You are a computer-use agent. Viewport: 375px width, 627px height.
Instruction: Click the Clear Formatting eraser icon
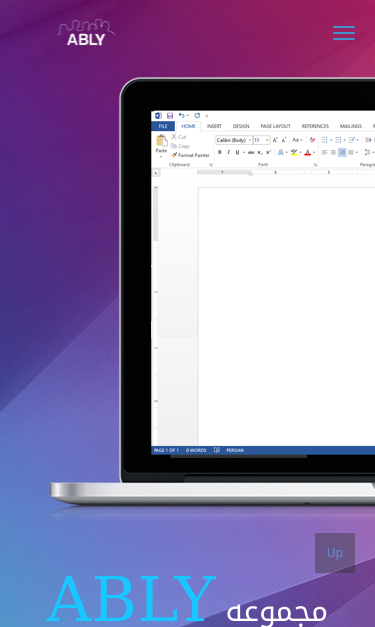coord(312,140)
